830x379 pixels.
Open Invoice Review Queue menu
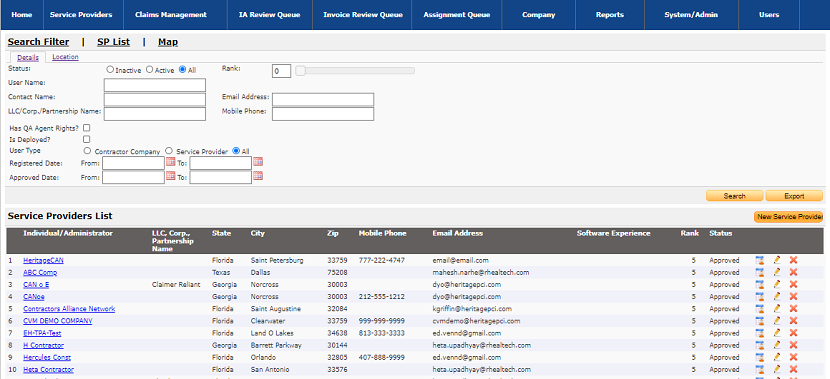(x=363, y=15)
